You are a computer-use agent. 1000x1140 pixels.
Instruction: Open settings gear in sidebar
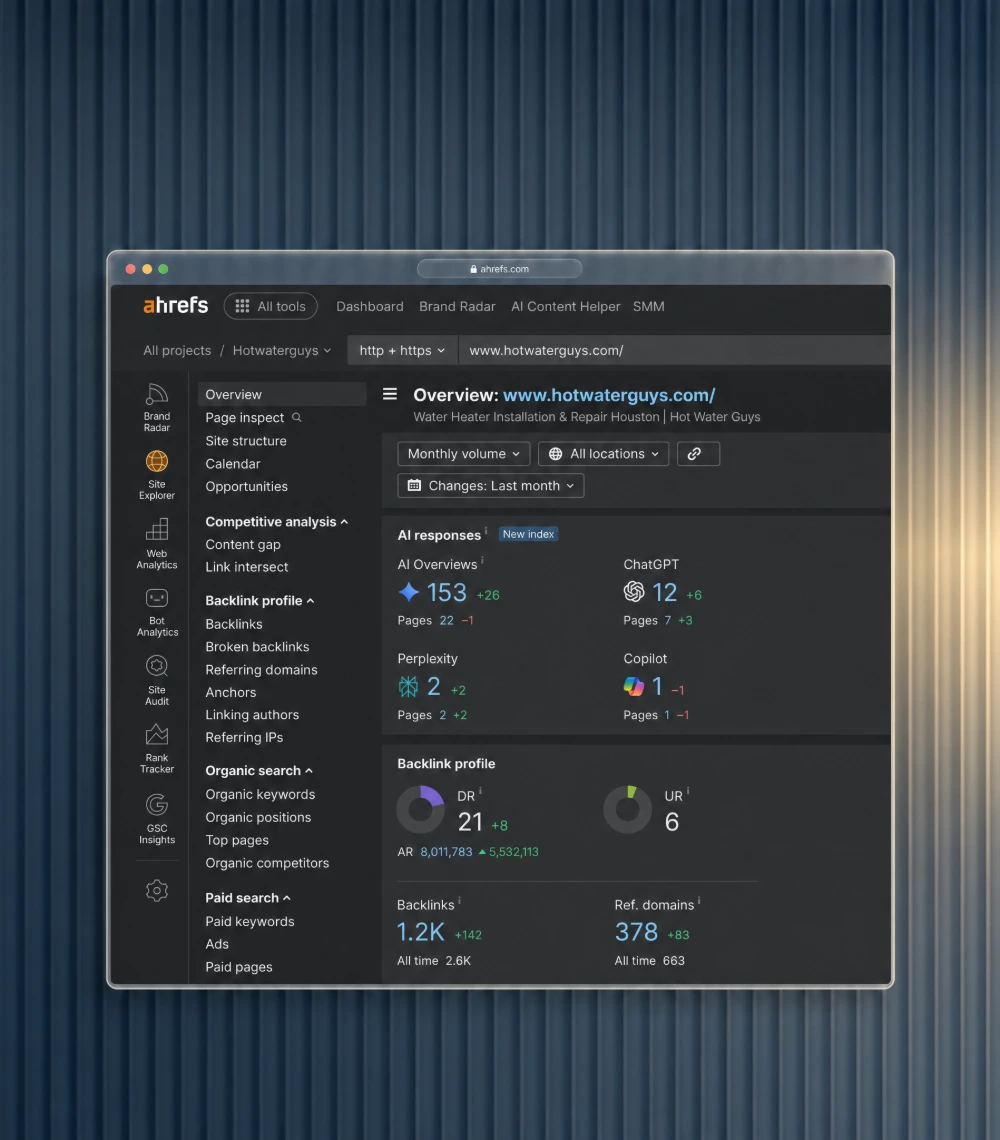tap(156, 891)
